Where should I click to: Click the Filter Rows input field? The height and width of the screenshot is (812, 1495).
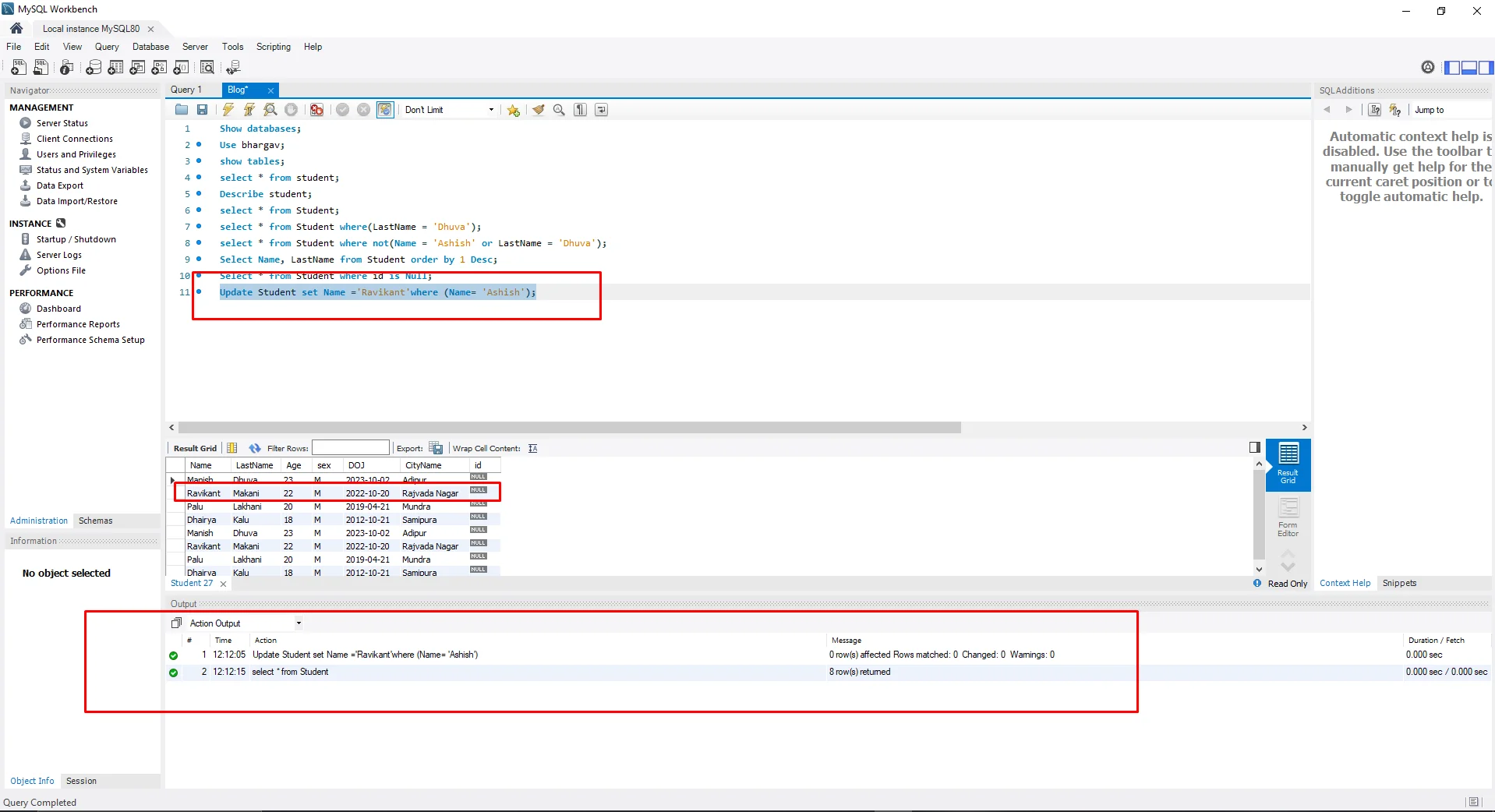point(351,448)
